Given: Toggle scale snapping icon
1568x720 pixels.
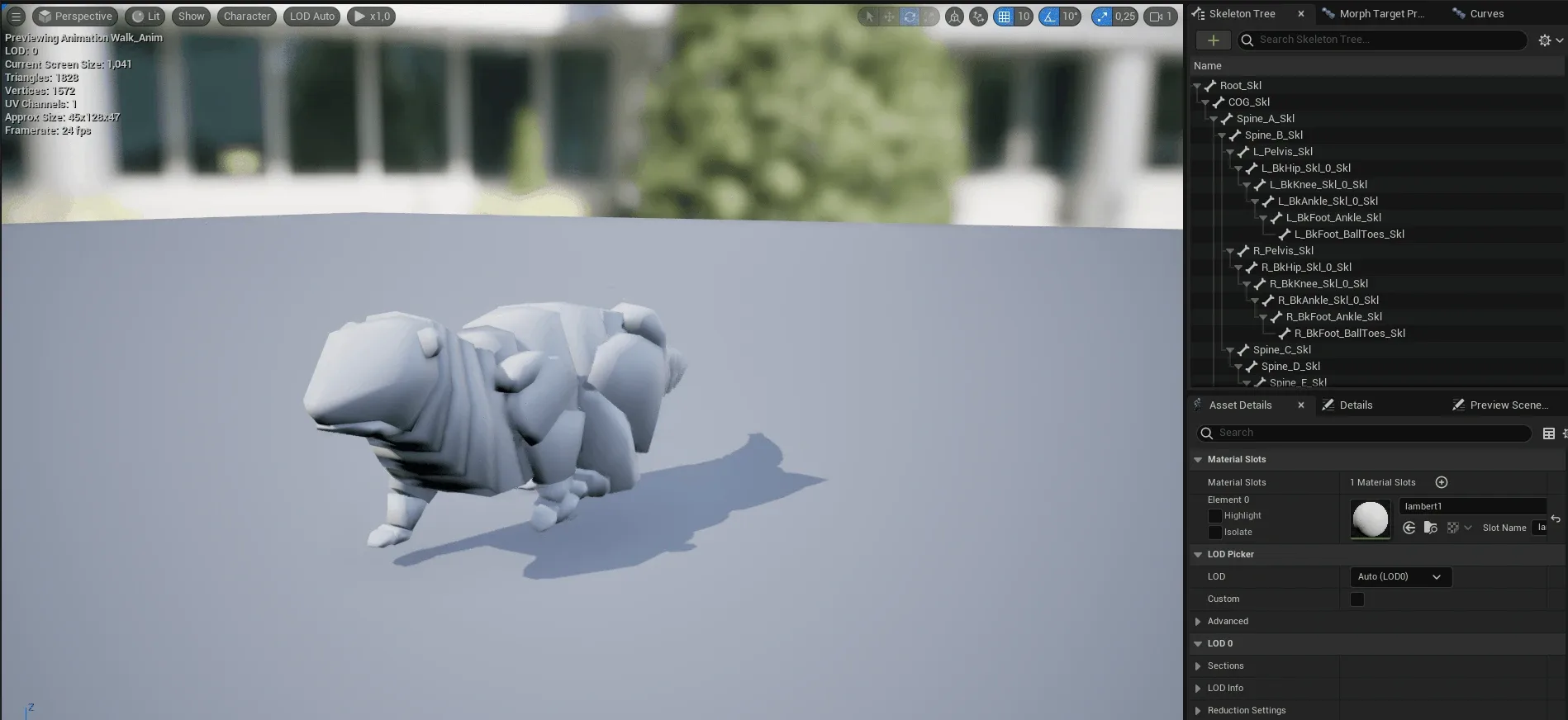Looking at the screenshot, I should click(x=1102, y=17).
